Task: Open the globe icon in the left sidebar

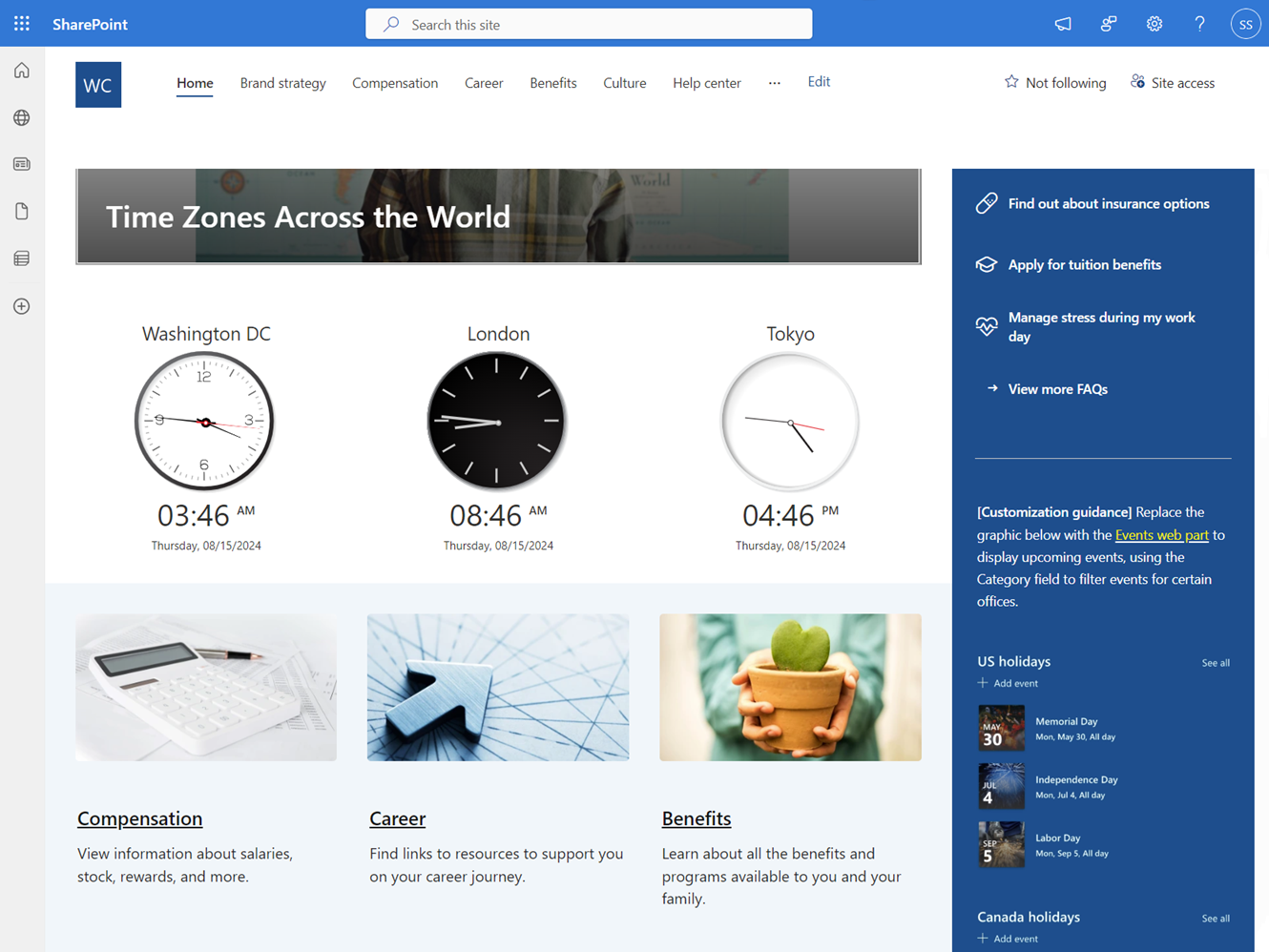Action: coord(21,117)
